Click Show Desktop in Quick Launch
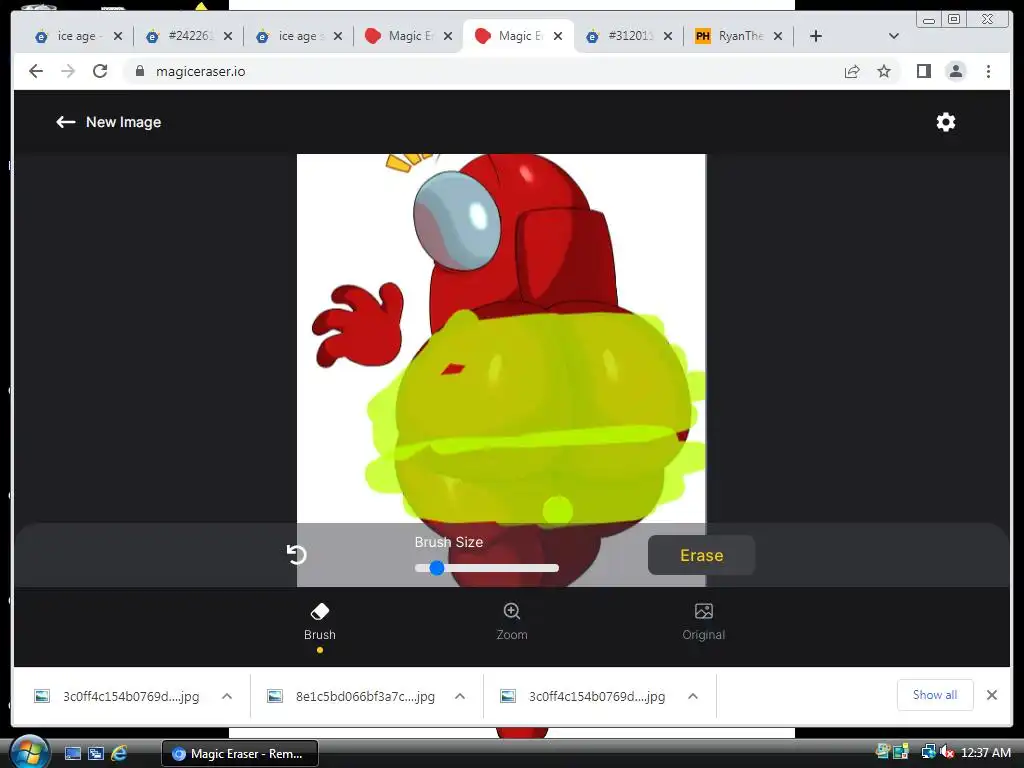The width and height of the screenshot is (1024, 768). (72, 754)
